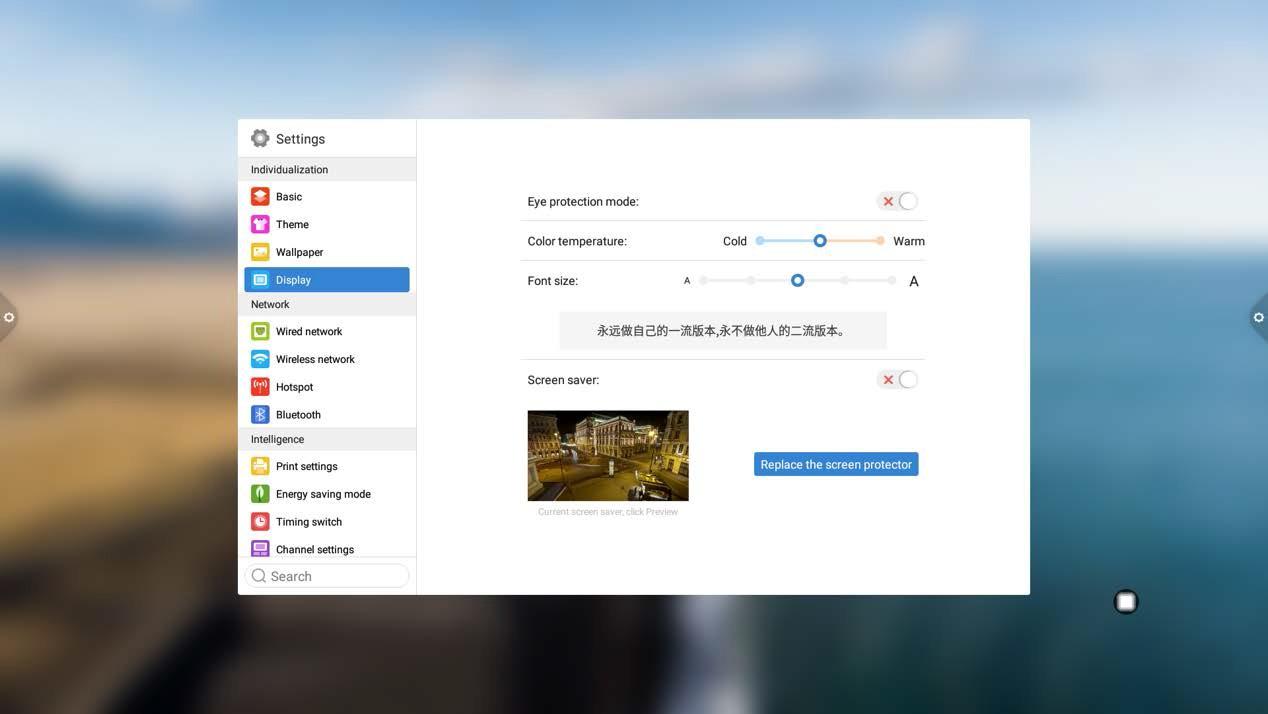The height and width of the screenshot is (714, 1268).
Task: Click Replace the screen protector button
Action: 836,464
